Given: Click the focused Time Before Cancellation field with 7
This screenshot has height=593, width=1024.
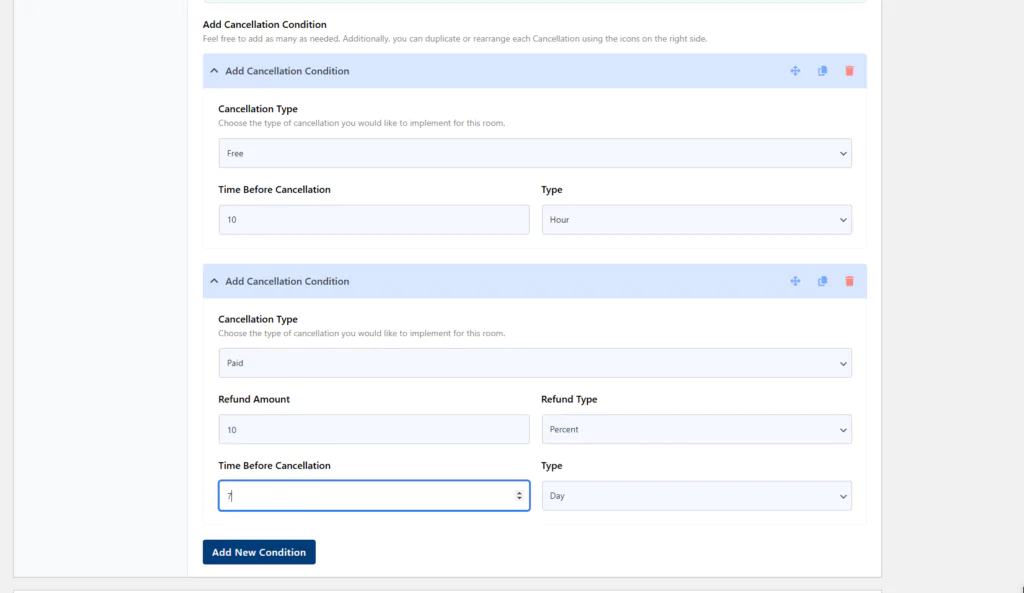Looking at the screenshot, I should point(374,496).
